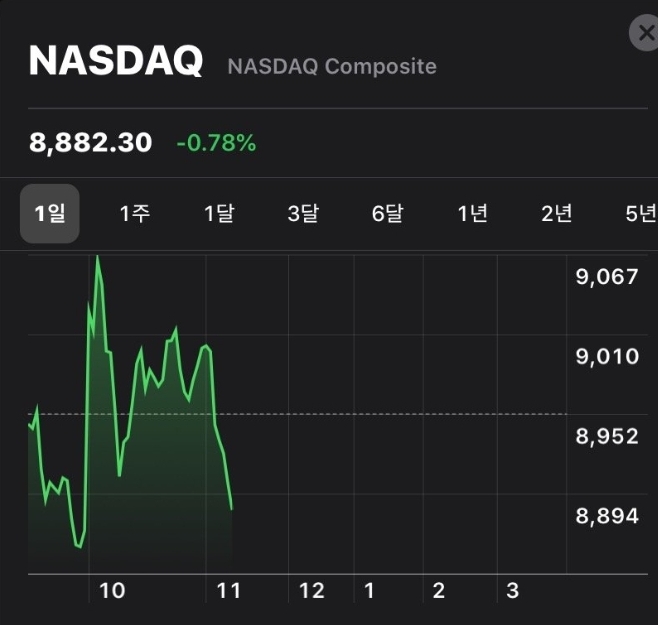
Task: Click the 8,952 price axis label
Action: coord(606,436)
